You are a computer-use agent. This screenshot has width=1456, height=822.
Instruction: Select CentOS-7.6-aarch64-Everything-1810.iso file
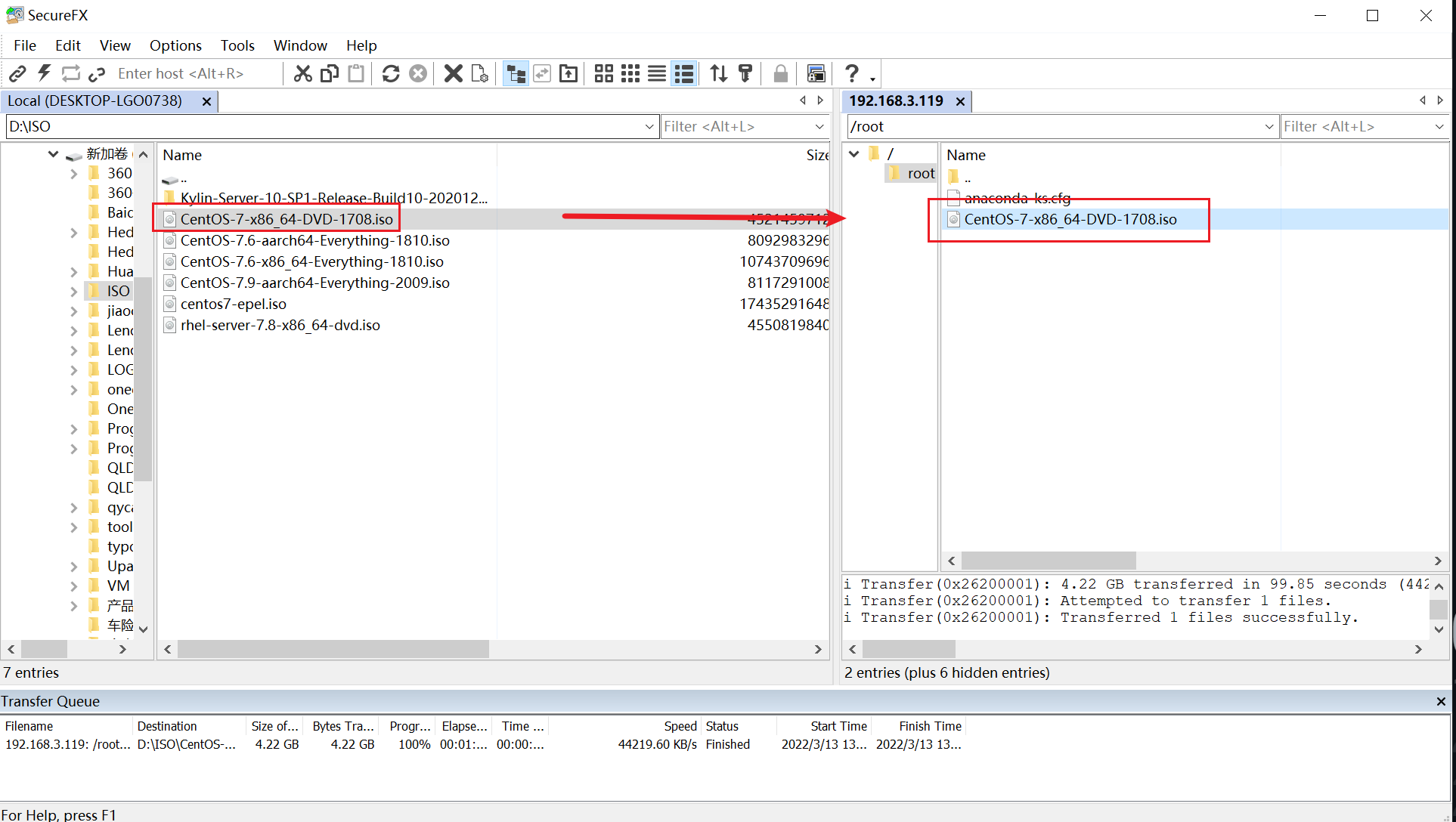click(314, 240)
